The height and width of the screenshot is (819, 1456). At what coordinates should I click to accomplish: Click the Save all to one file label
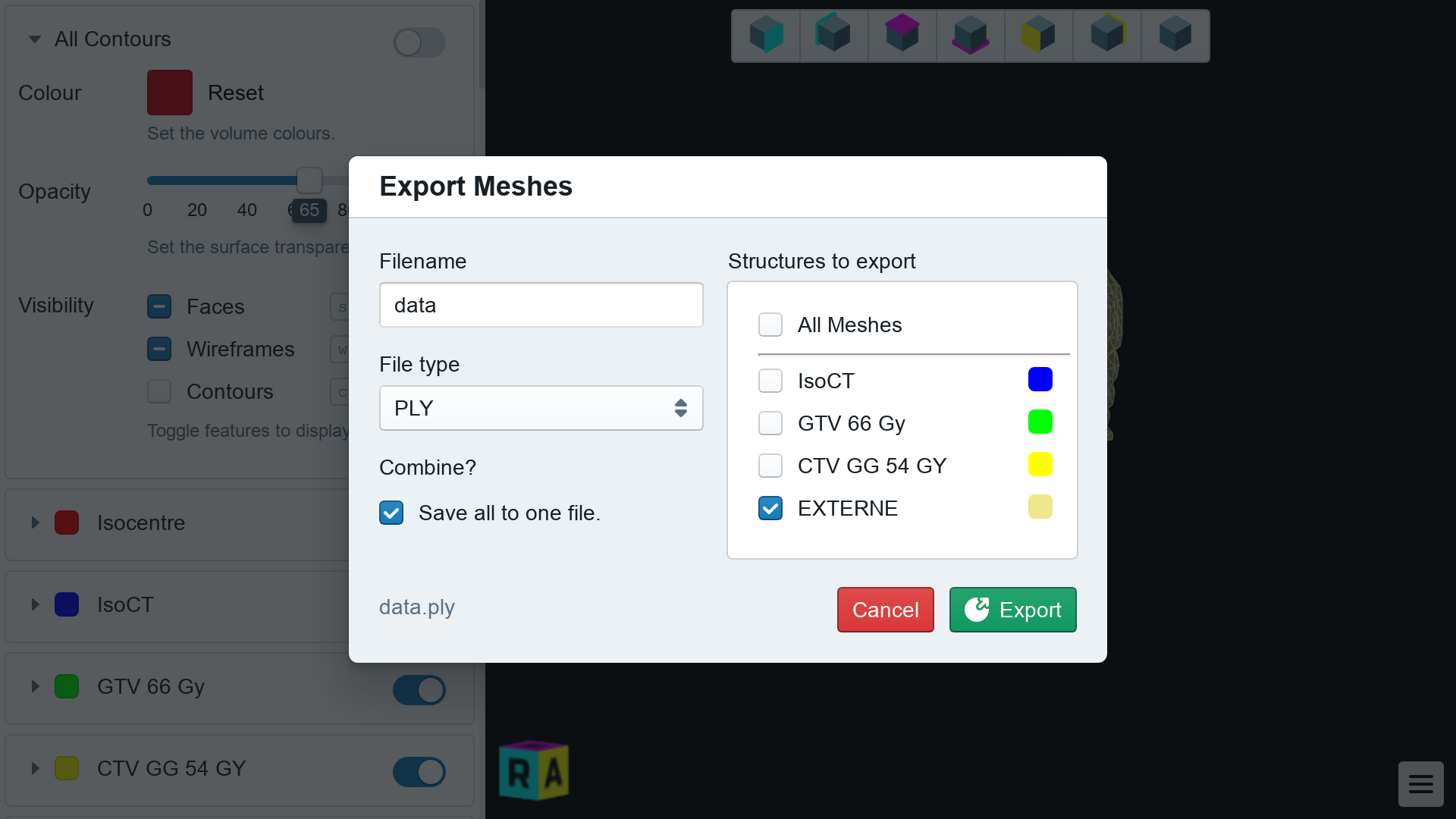pos(510,513)
